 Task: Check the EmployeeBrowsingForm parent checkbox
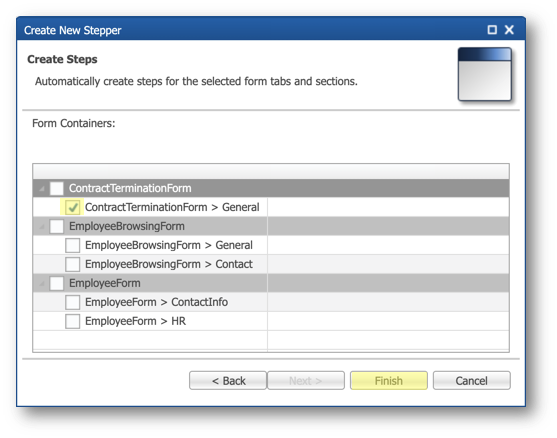56,226
